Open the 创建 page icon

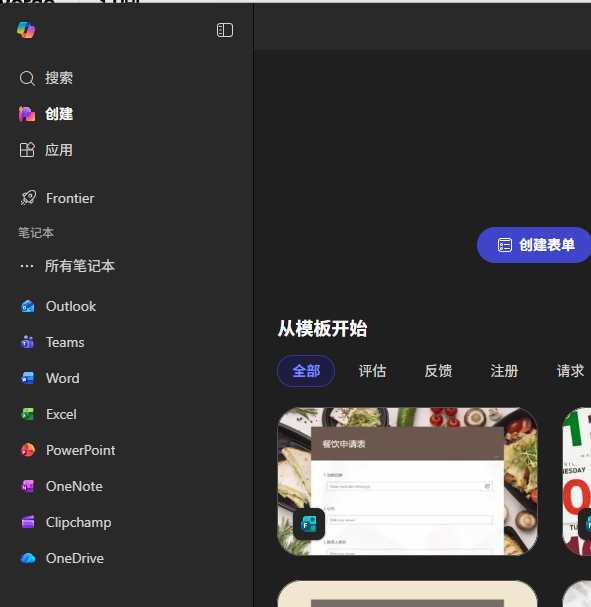tap(27, 114)
